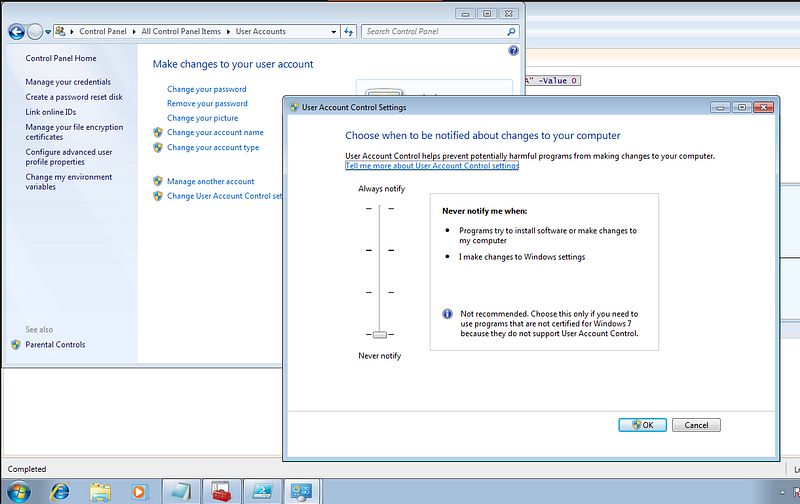The image size is (800, 504).
Task: Open Windows Explorer folder on taskbar
Action: pos(100,492)
